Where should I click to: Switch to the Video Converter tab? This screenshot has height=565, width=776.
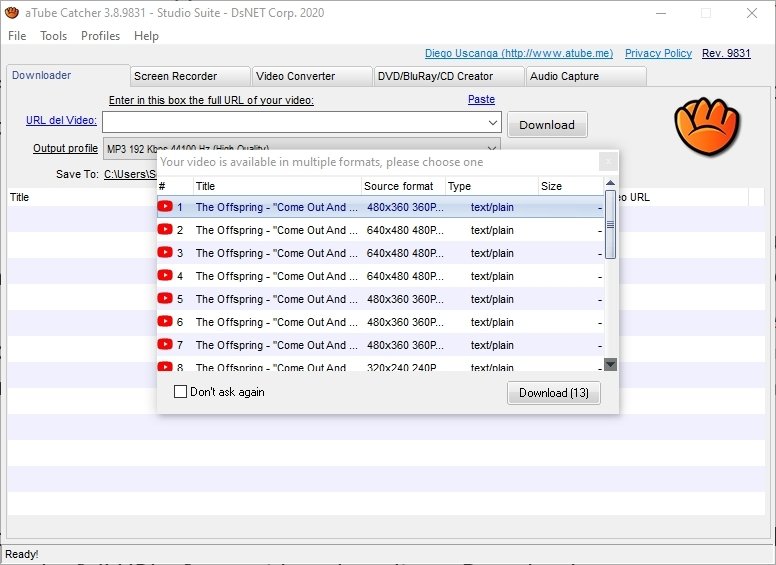[x=312, y=76]
